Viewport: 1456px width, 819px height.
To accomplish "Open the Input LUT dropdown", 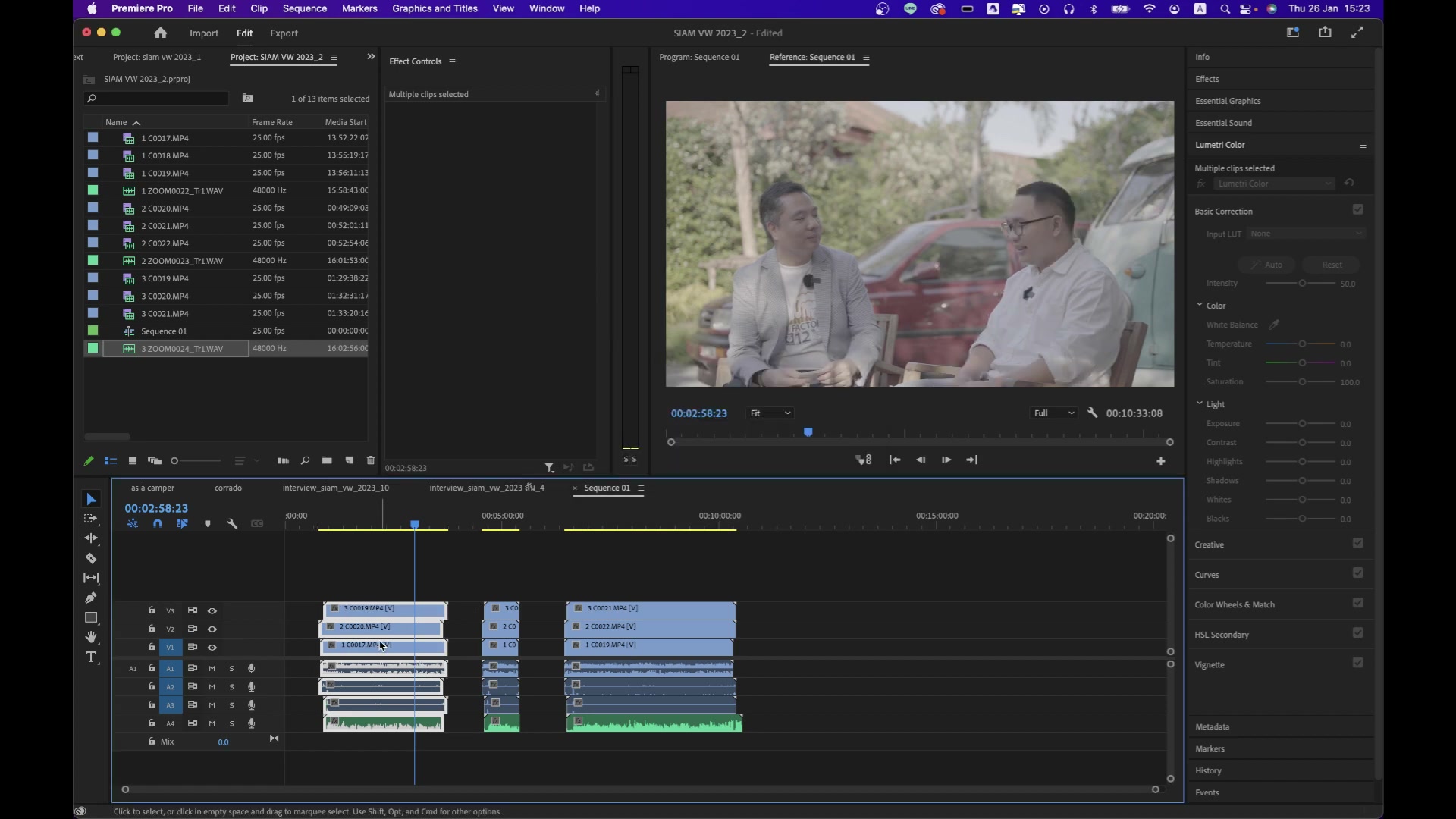I will point(1307,234).
